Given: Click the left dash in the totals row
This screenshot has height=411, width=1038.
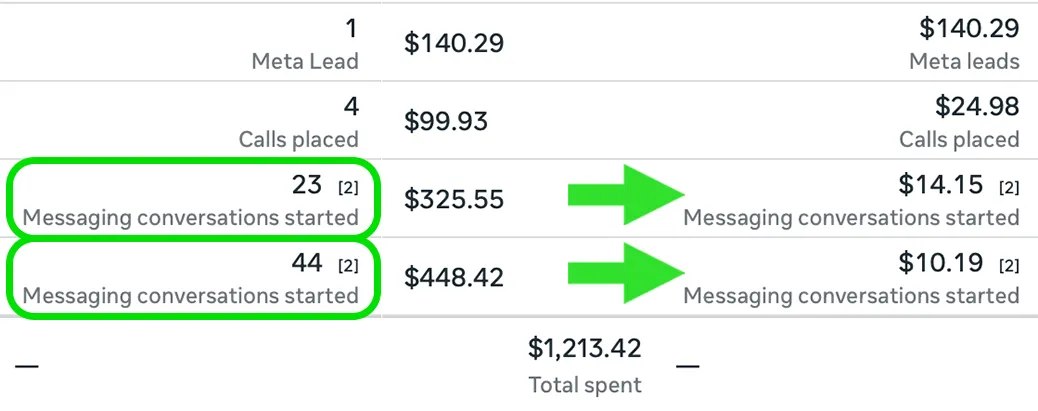Looking at the screenshot, I should [x=27, y=366].
